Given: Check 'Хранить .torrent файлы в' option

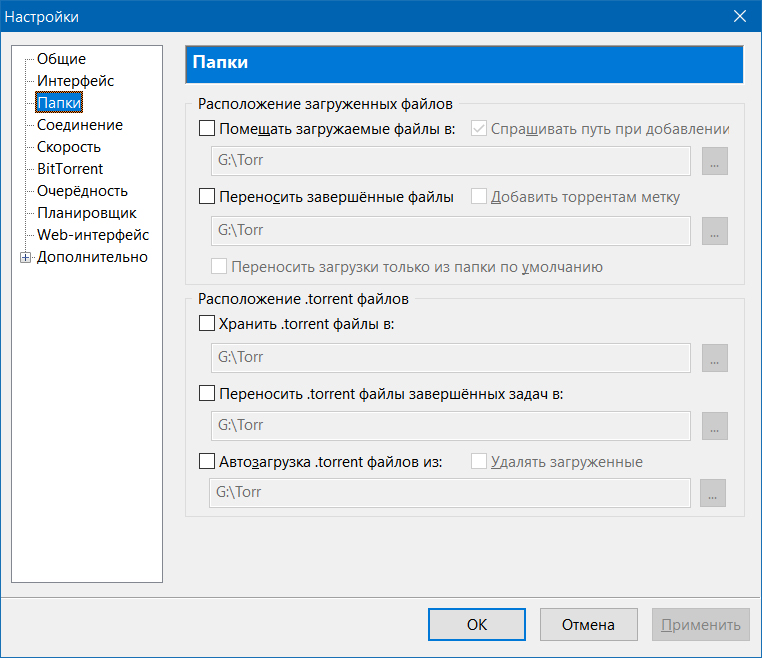Looking at the screenshot, I should pos(207,323).
